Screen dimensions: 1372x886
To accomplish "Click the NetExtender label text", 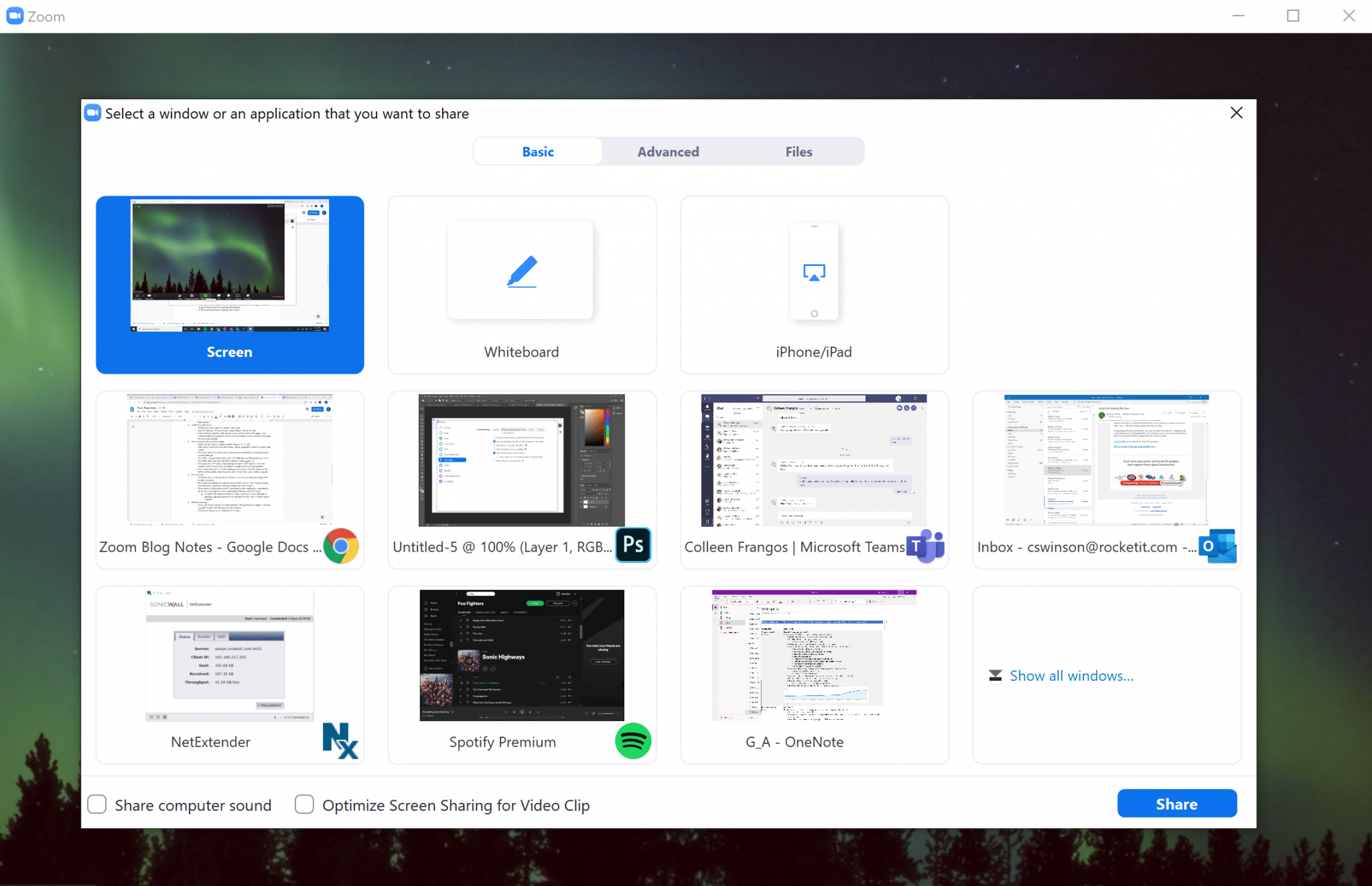I will [210, 742].
